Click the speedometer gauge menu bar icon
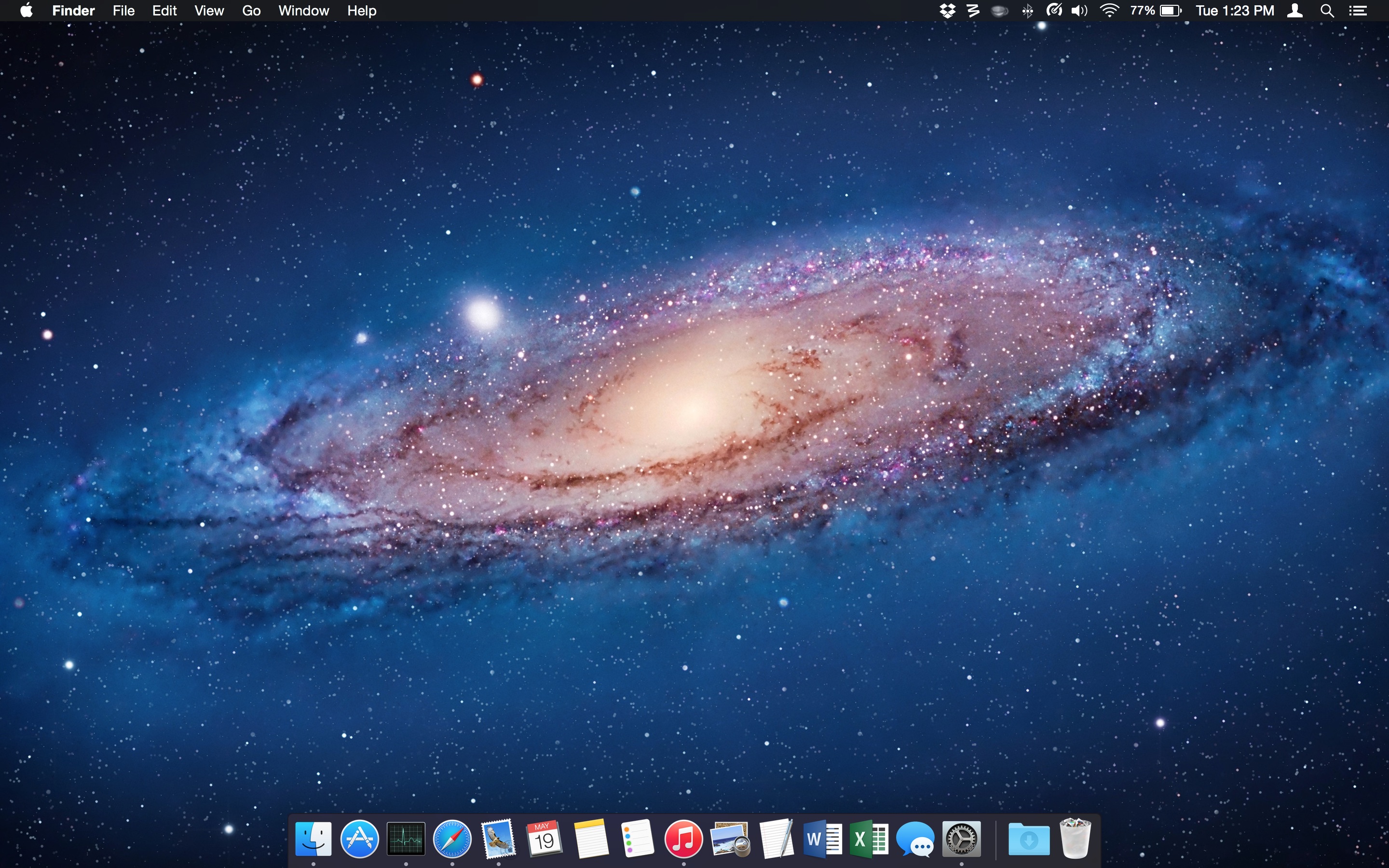 [1054, 10]
